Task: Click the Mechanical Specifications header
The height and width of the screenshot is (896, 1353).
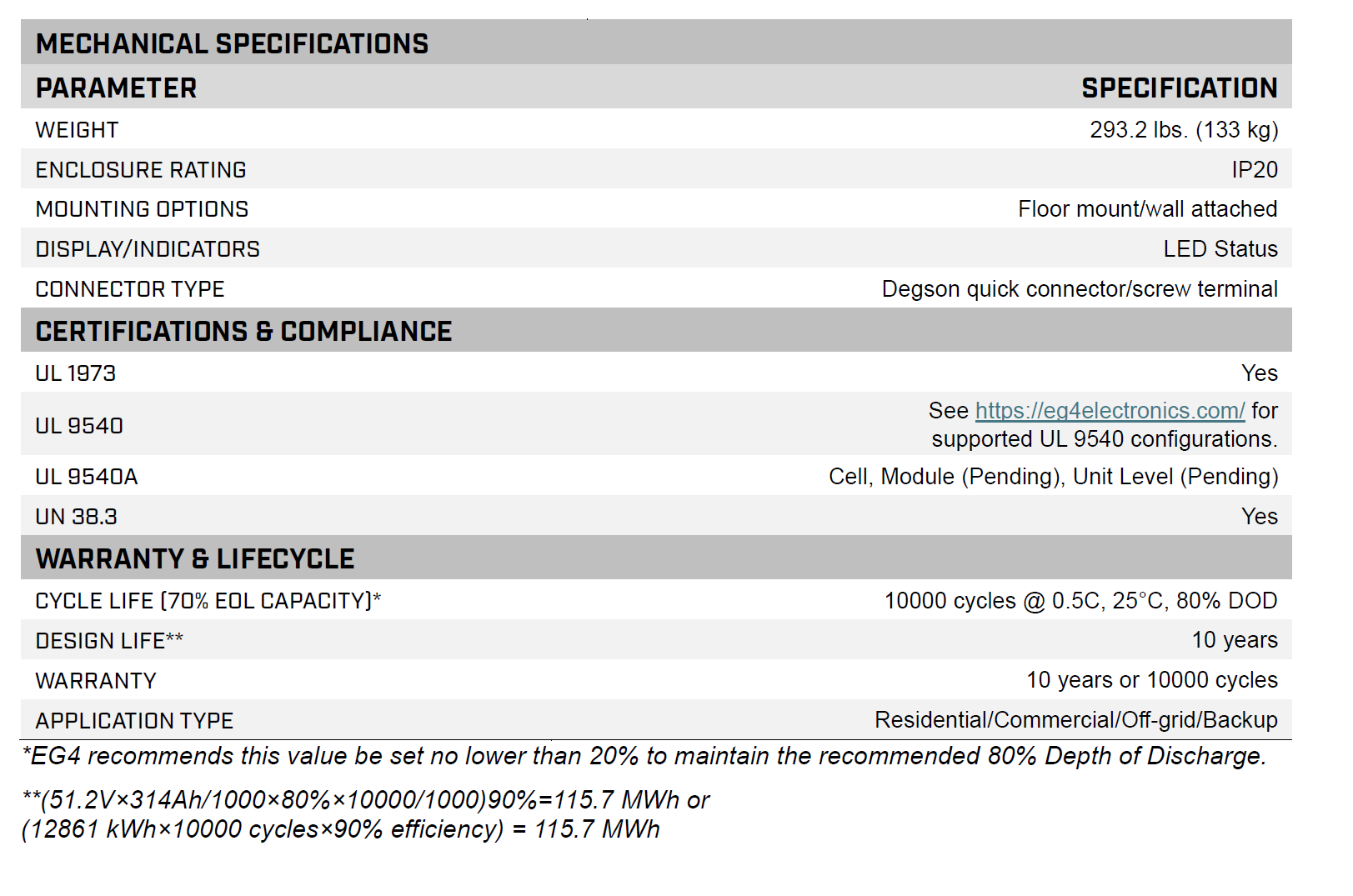Action: [x=232, y=44]
